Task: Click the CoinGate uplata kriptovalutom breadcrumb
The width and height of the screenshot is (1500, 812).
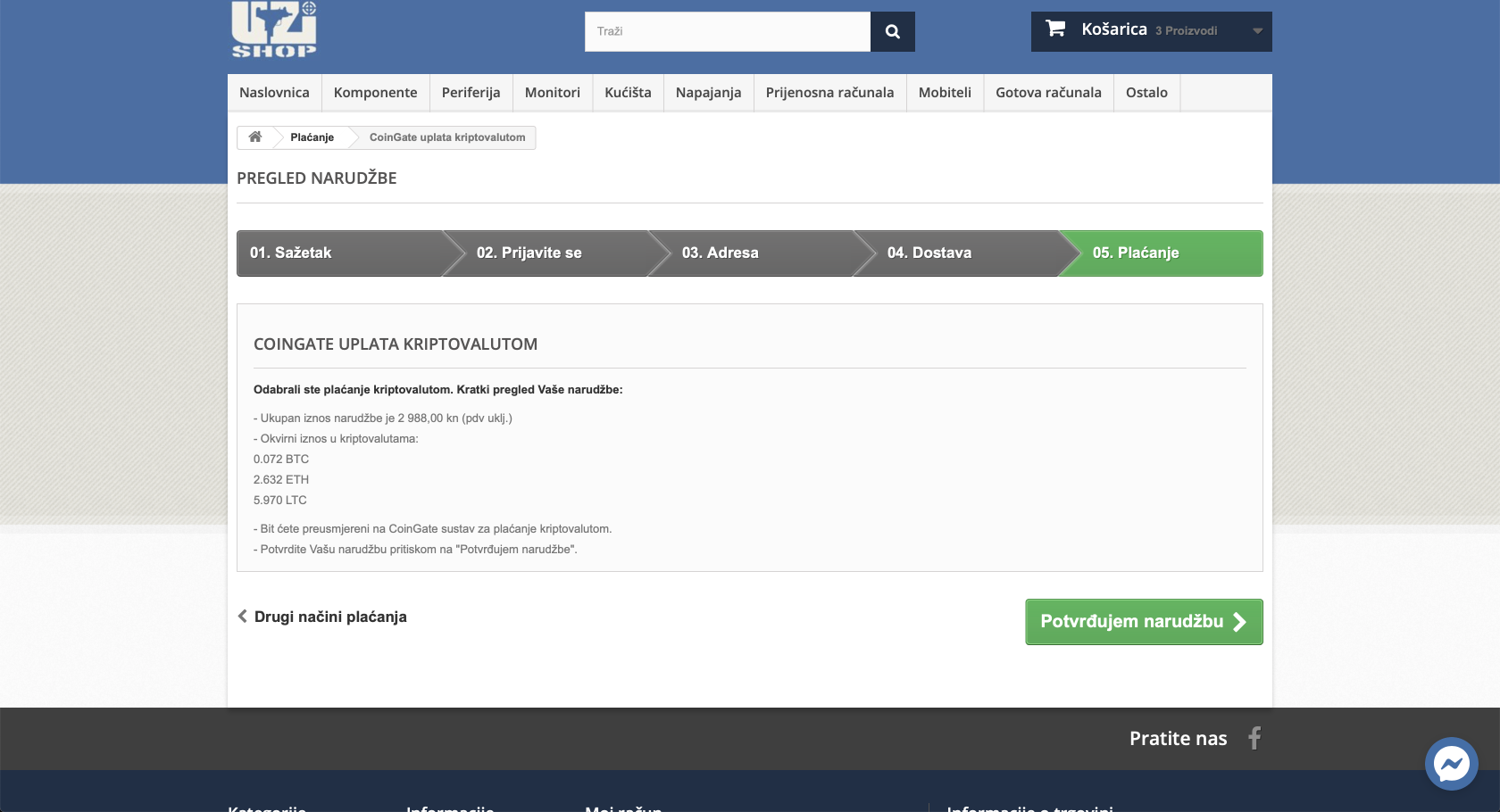Action: click(447, 137)
